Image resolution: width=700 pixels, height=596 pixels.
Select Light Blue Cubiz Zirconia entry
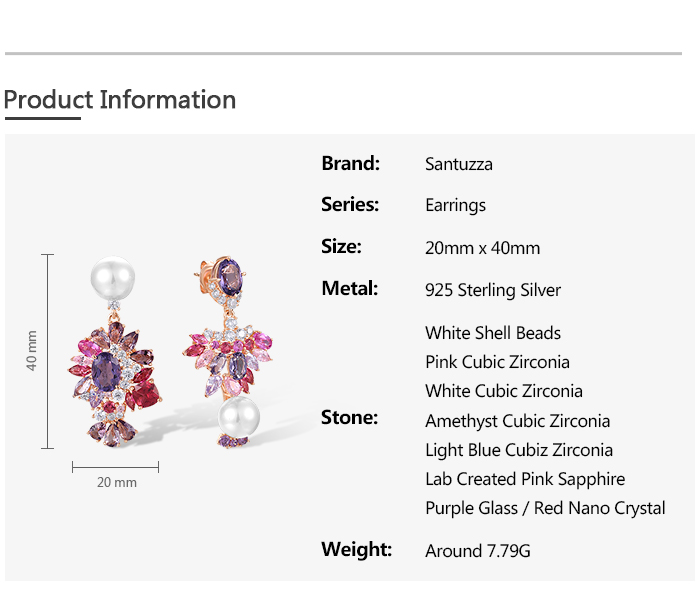[519, 450]
